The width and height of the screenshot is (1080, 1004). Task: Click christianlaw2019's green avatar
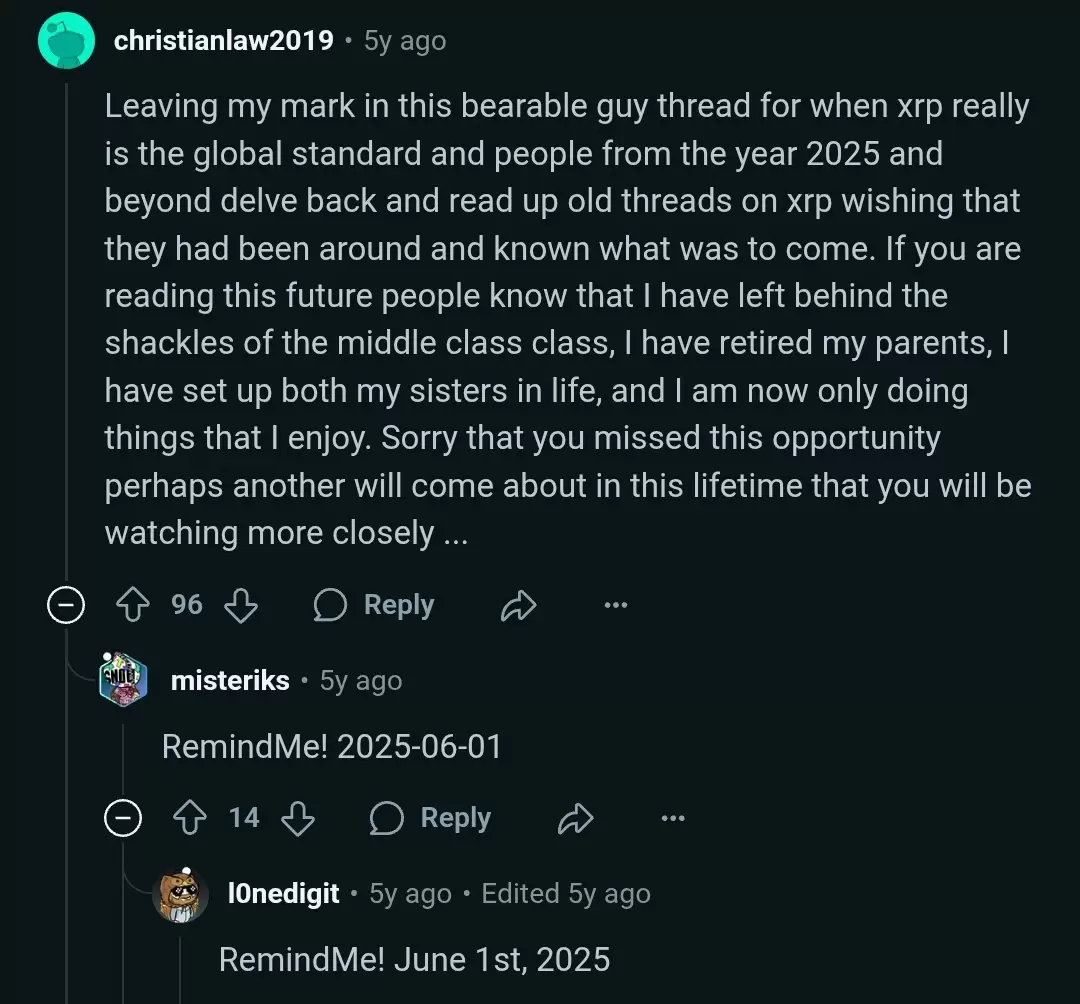click(66, 41)
